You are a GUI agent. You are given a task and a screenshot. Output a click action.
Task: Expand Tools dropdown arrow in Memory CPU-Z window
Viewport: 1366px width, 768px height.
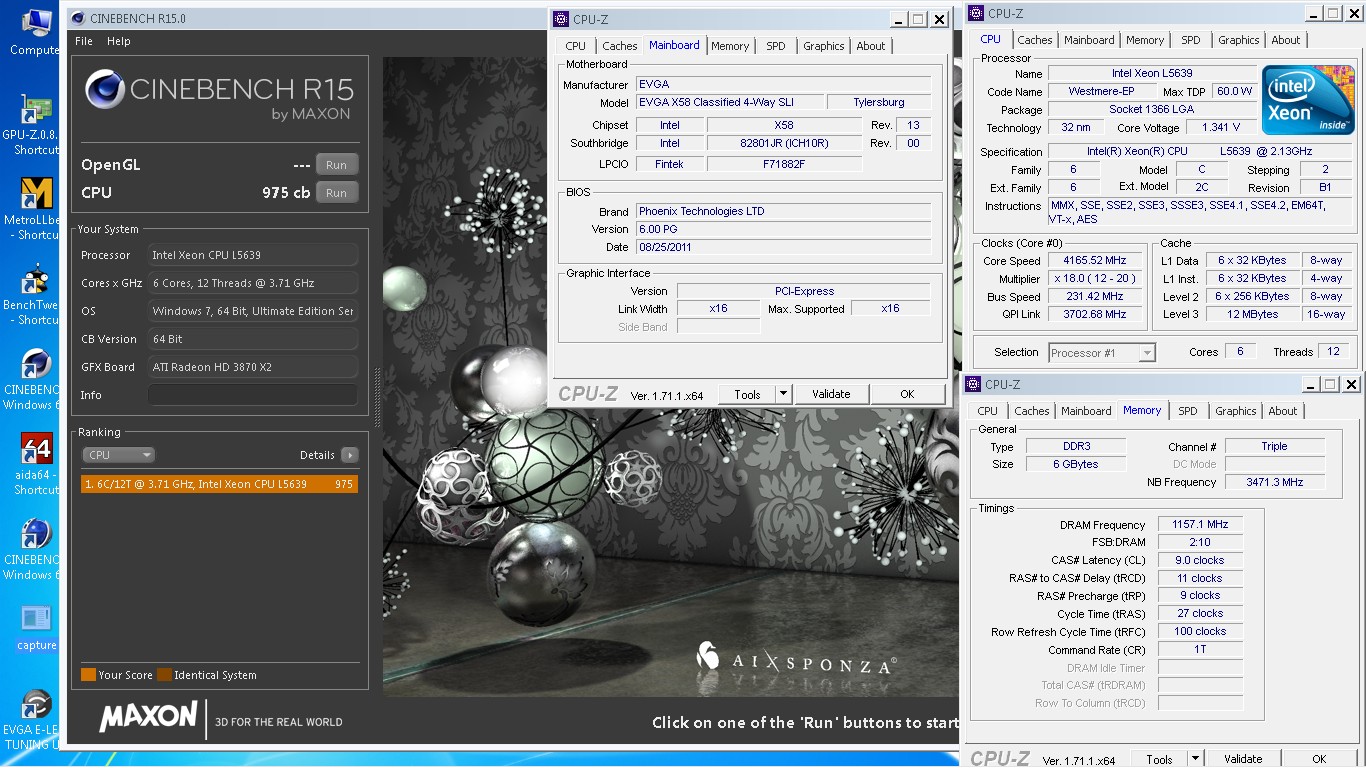coord(1196,759)
